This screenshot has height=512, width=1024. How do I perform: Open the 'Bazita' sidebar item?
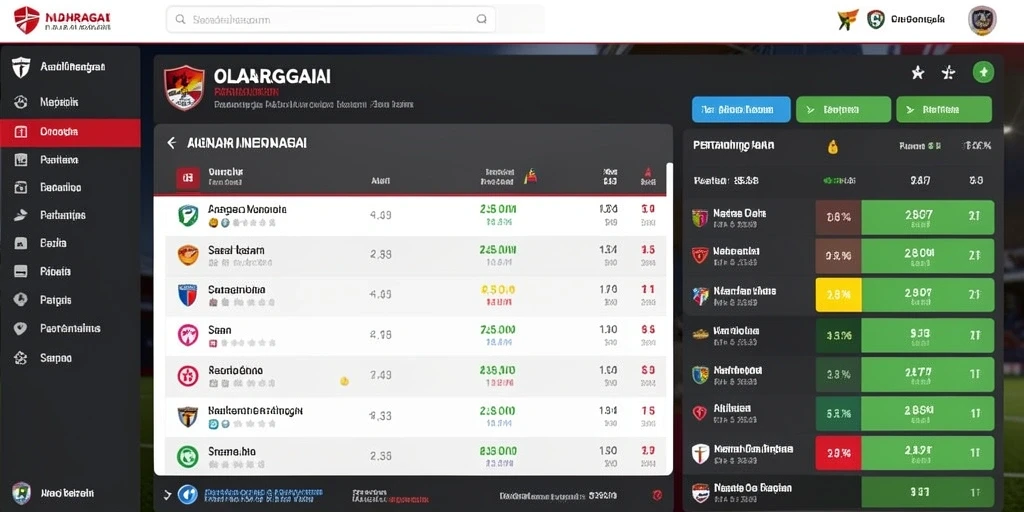click(70, 243)
